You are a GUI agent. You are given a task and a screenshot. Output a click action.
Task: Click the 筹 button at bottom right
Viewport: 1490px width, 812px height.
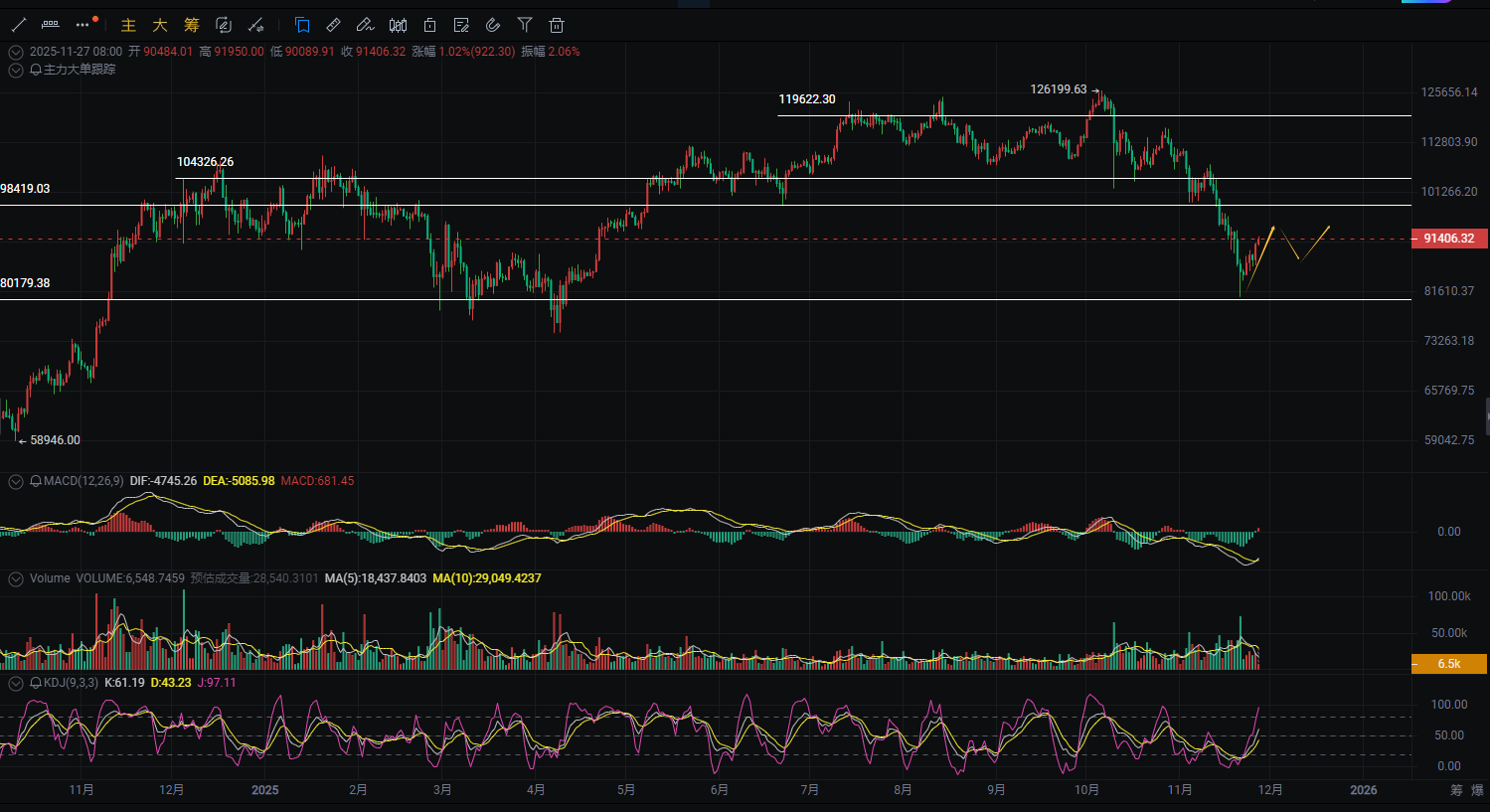point(1456,790)
